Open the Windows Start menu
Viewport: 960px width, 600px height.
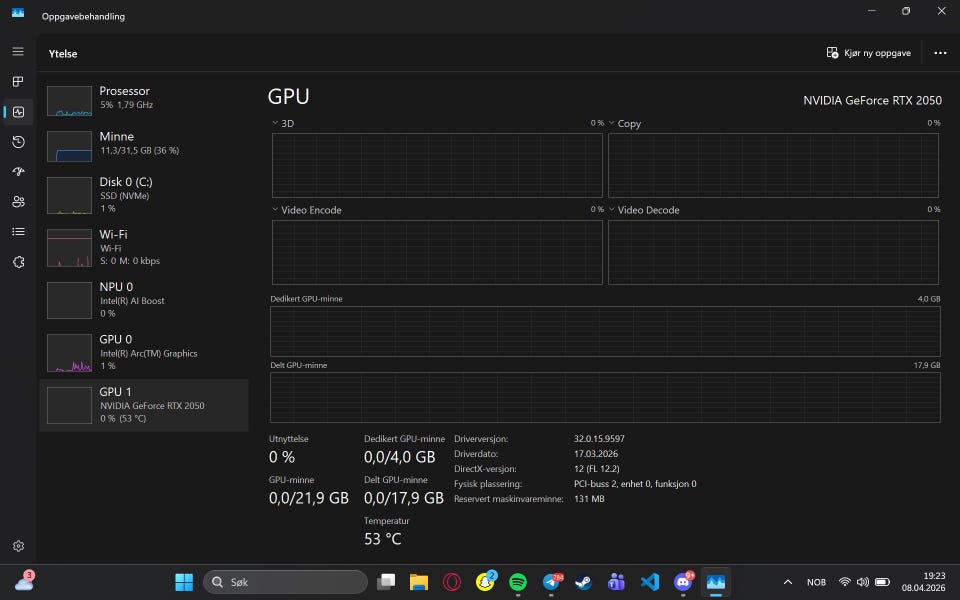tap(184, 582)
